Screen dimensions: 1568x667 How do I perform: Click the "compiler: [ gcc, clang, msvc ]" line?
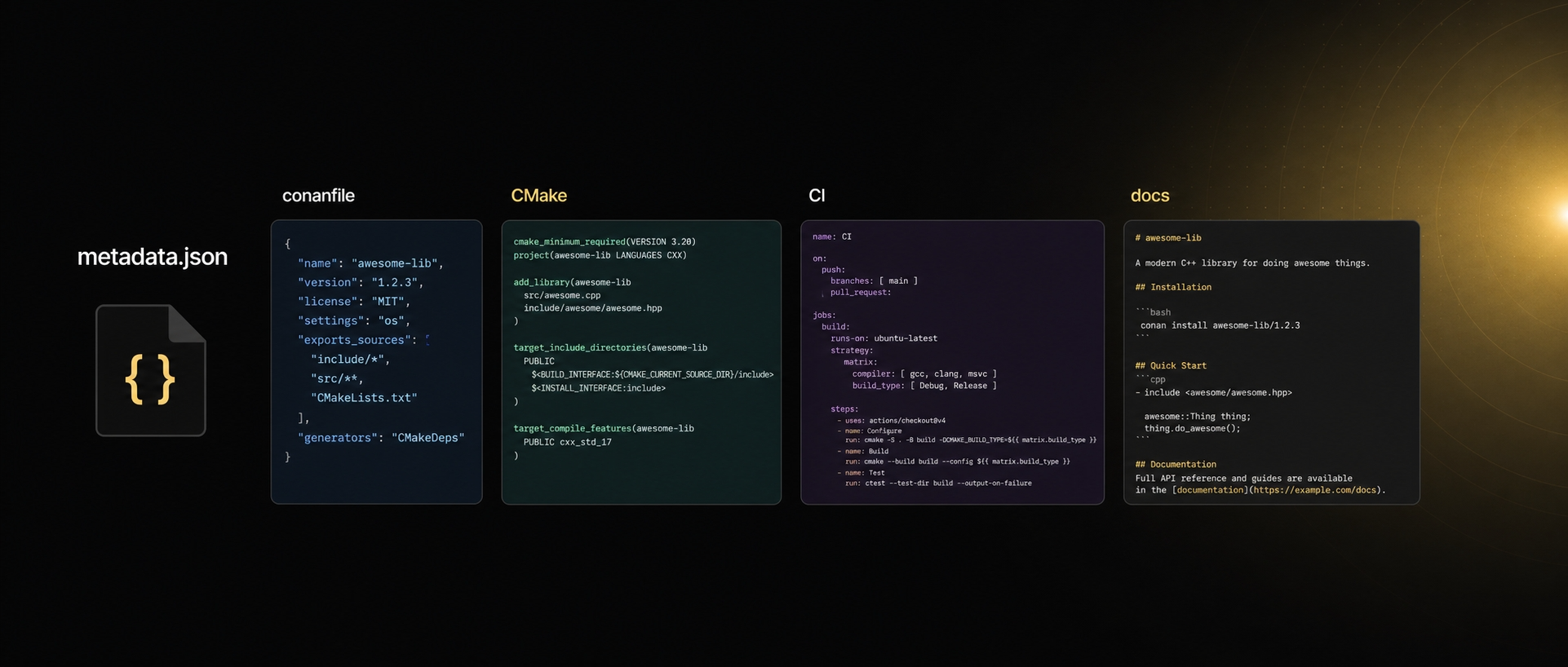[x=925, y=373]
